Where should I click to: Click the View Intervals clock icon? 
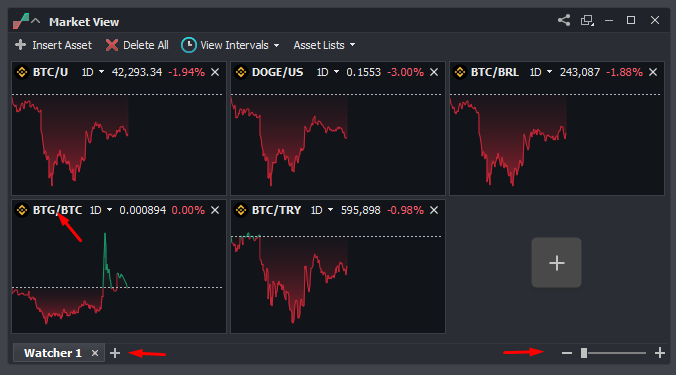point(188,45)
